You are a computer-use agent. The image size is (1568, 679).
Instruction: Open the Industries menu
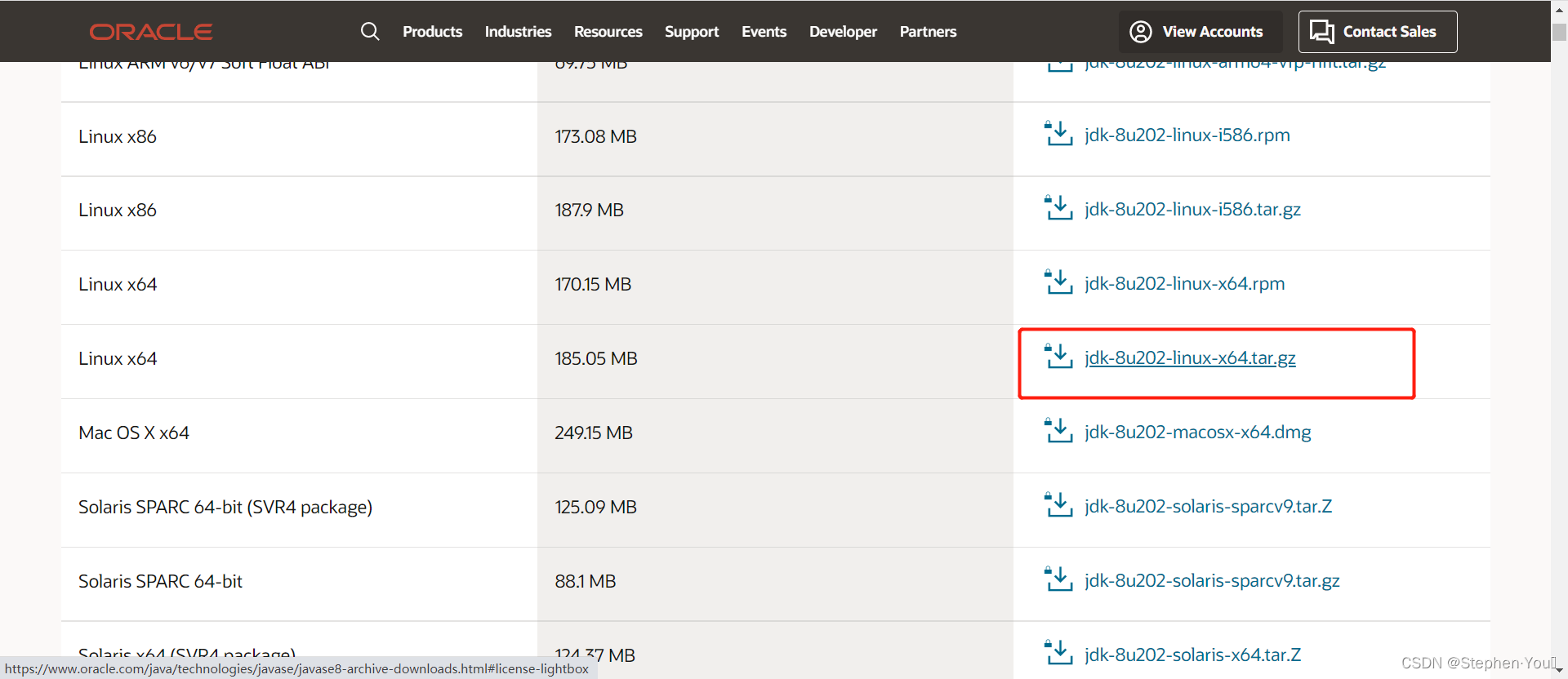click(x=518, y=32)
